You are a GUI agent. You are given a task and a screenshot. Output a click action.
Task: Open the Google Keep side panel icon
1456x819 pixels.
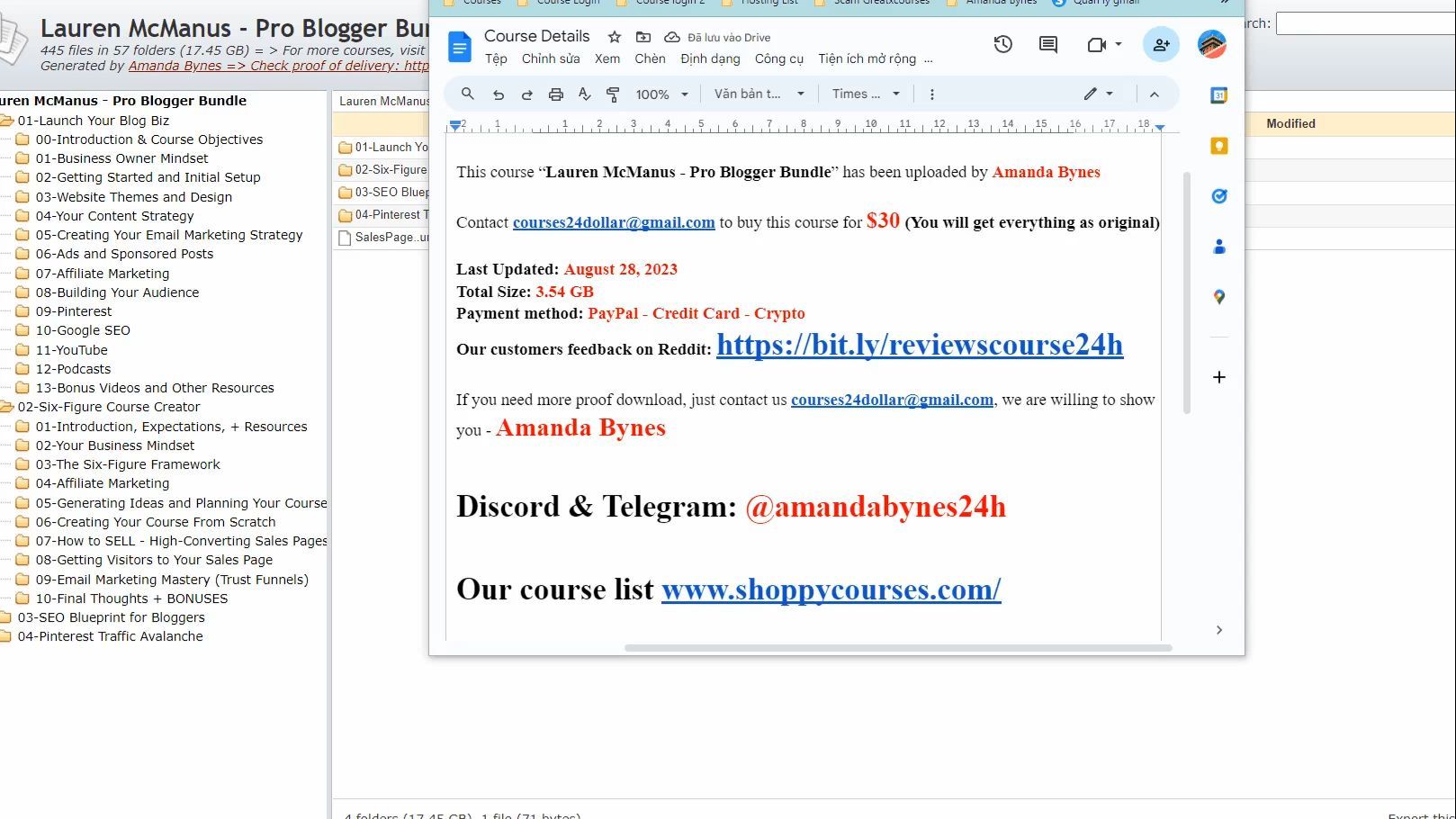click(x=1219, y=146)
